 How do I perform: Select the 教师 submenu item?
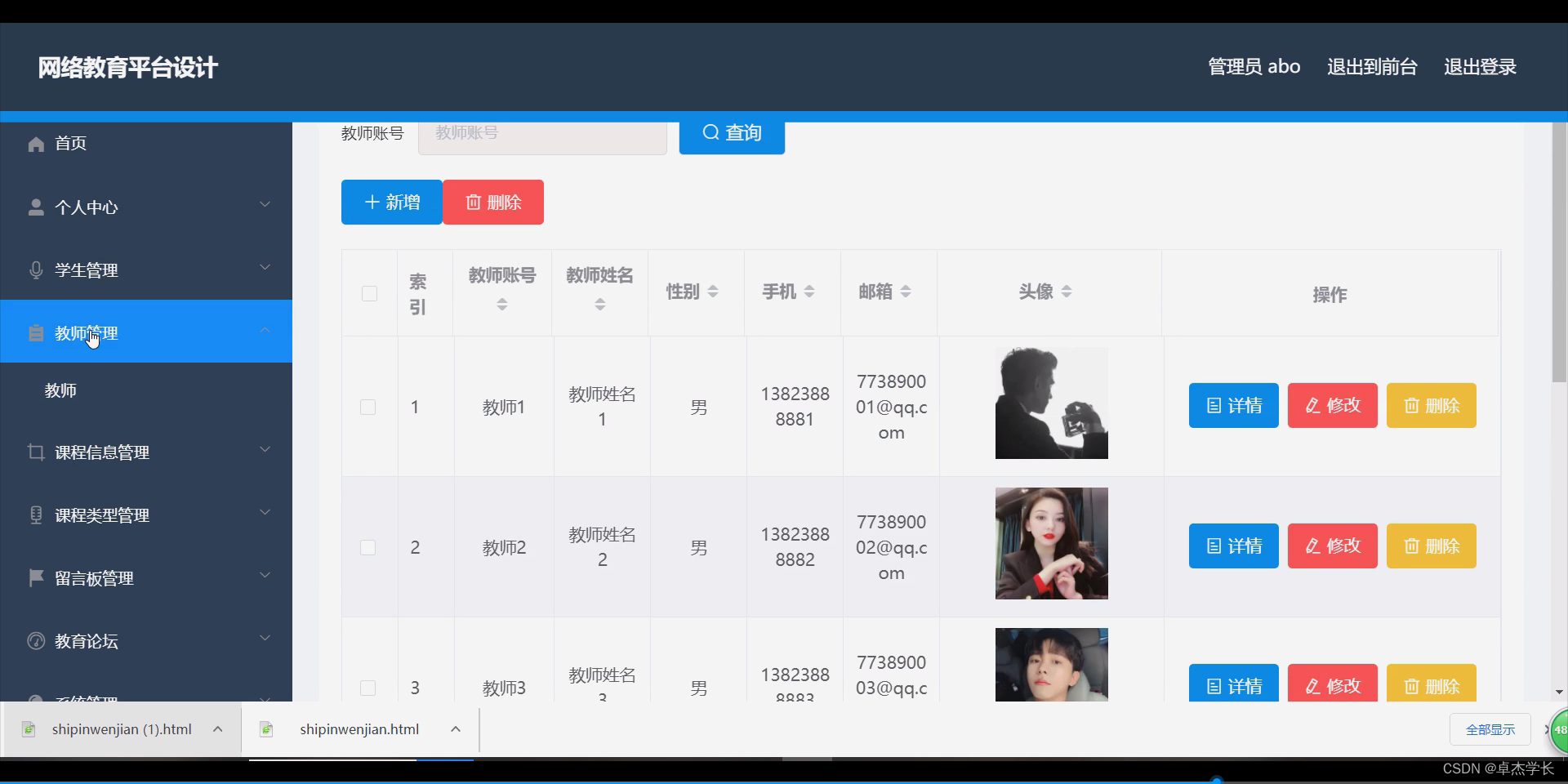(x=60, y=390)
